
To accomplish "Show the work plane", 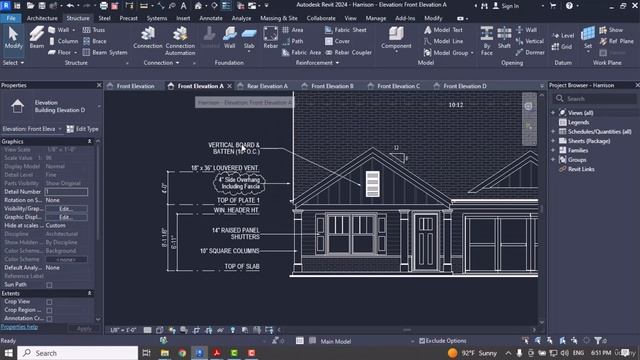I will 611,30.
